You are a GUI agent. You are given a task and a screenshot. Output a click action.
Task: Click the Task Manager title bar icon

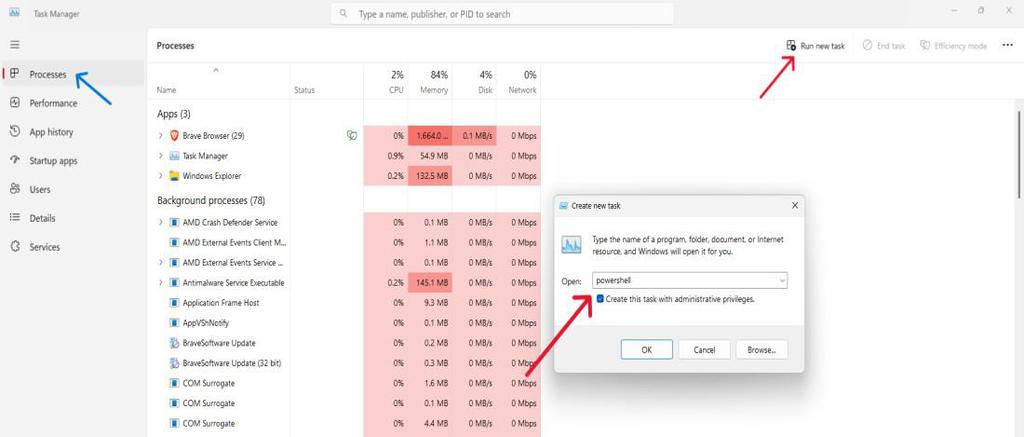click(14, 13)
